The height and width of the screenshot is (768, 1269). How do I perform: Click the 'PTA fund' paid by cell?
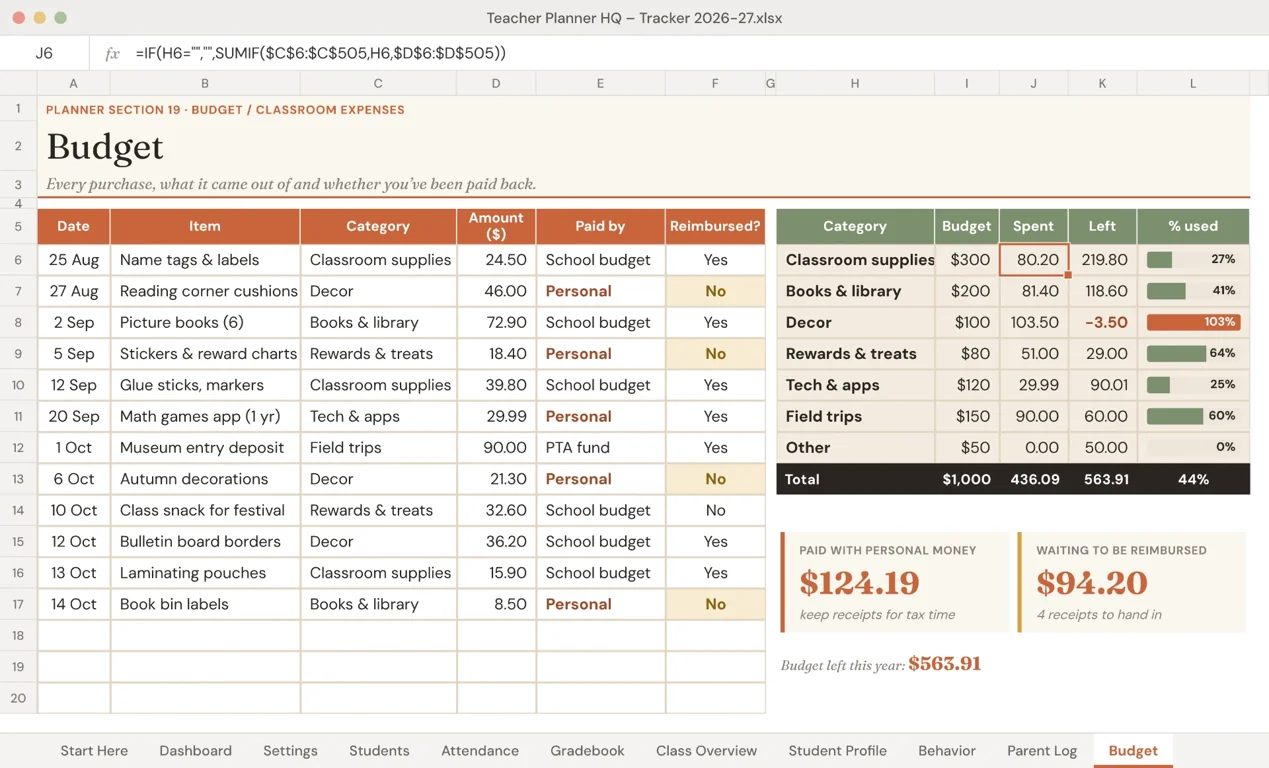(600, 447)
